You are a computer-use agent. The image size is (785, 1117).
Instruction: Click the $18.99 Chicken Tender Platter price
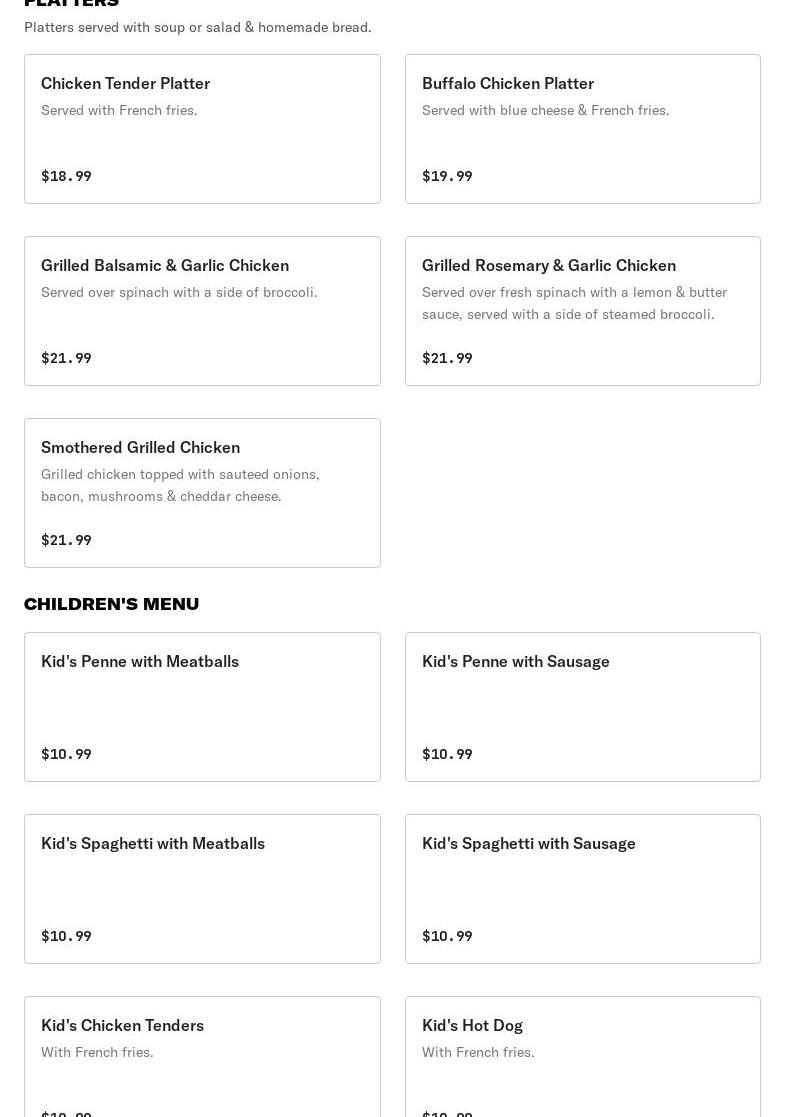[66, 176]
